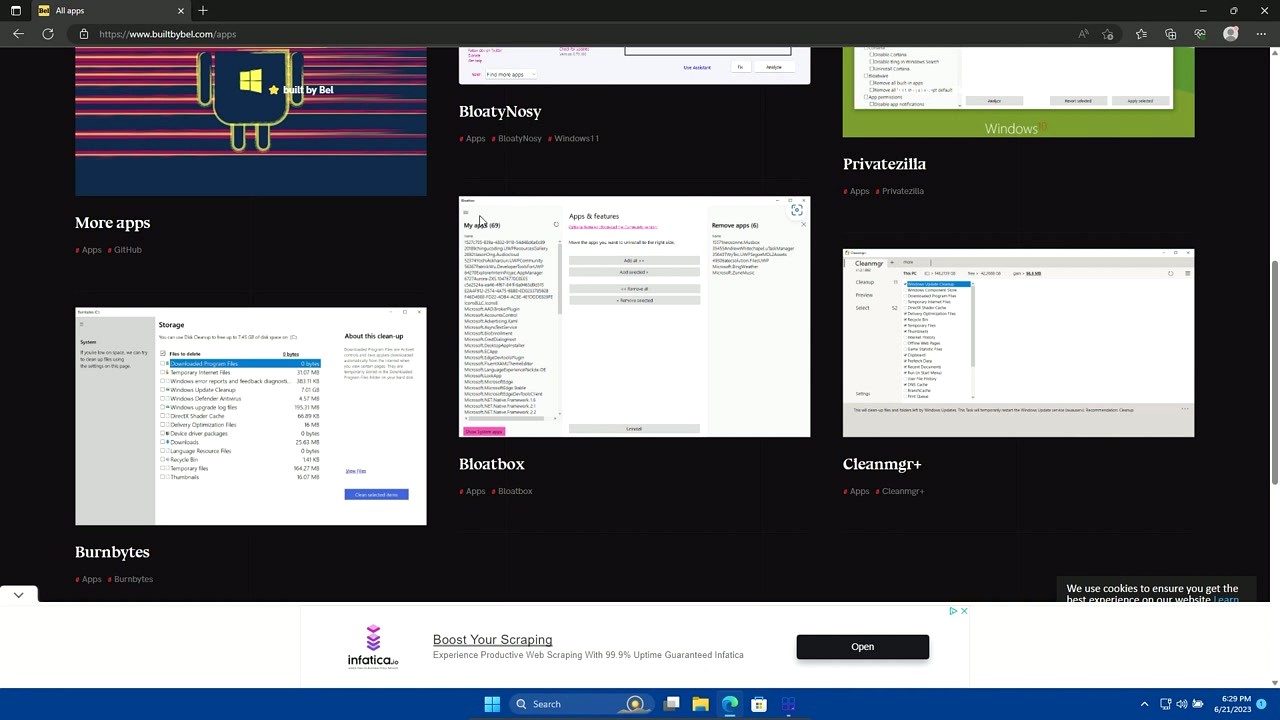Switch to the more tab in Cleanmgr+
The height and width of the screenshot is (720, 1280).
click(908, 262)
